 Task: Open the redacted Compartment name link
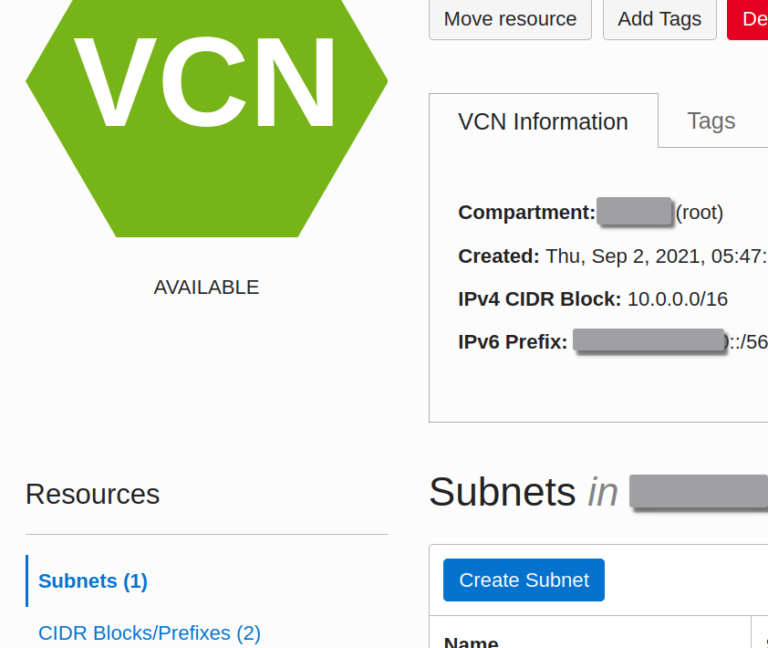click(634, 212)
